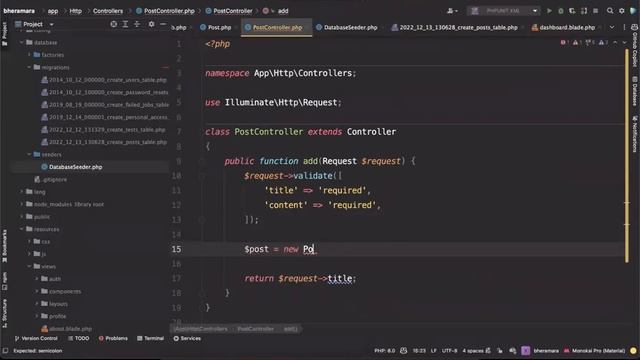This screenshot has height=360, width=640.
Task: Open Structure tool window on the left edge
Action: tap(4, 313)
